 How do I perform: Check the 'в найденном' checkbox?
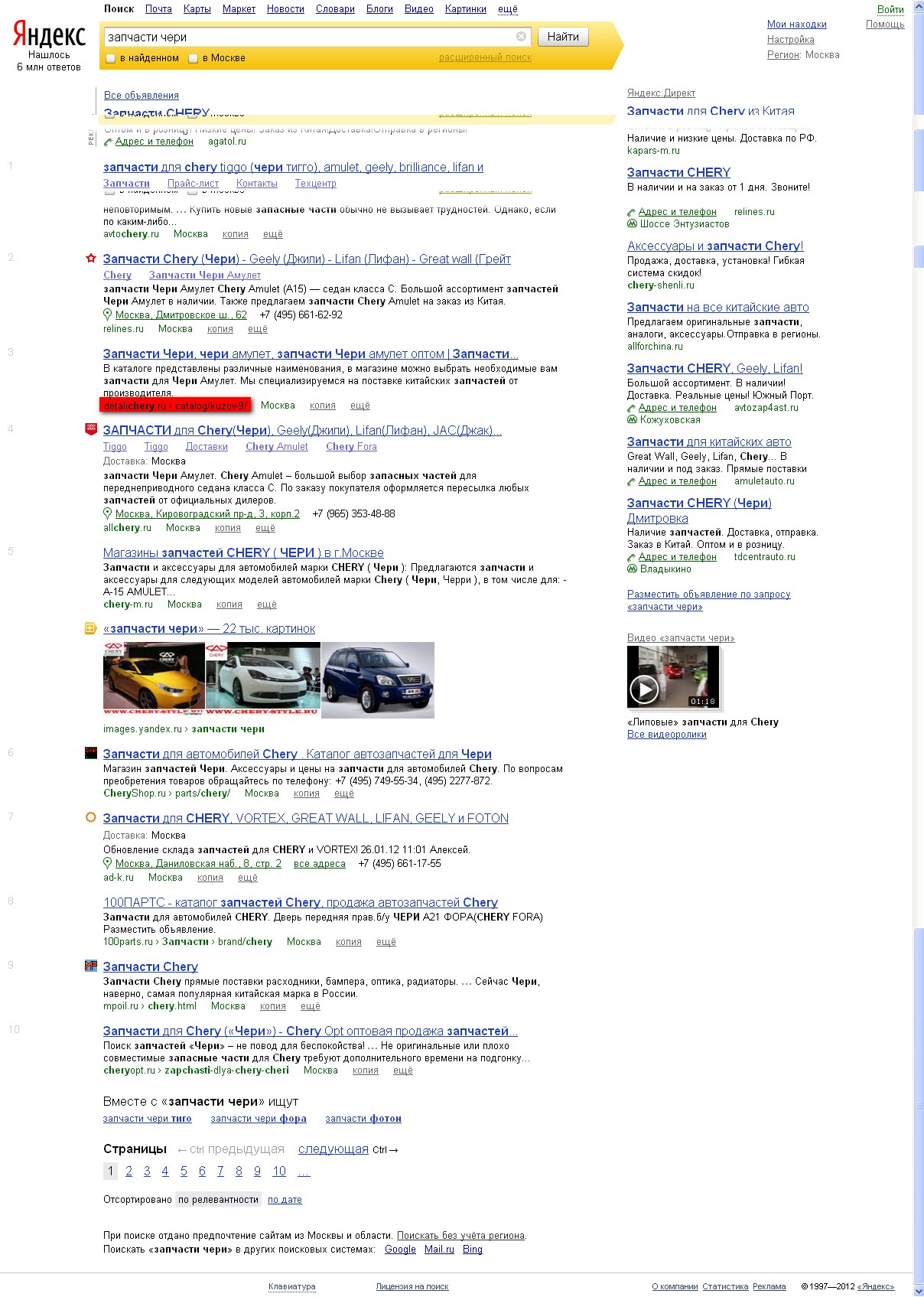pyautogui.click(x=111, y=58)
